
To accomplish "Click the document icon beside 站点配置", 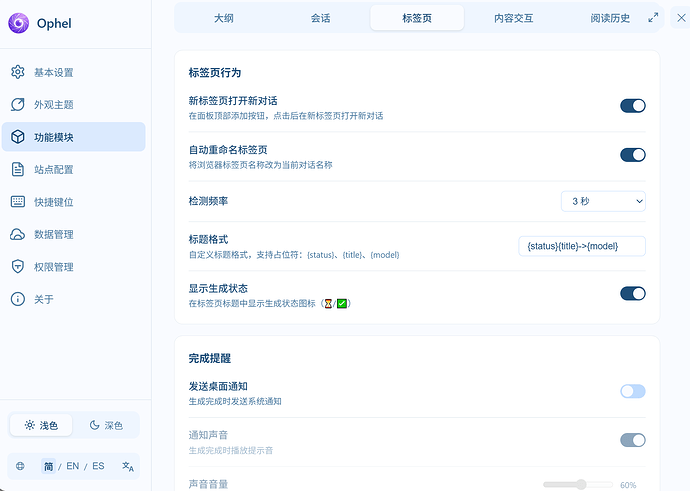I will click(x=18, y=169).
